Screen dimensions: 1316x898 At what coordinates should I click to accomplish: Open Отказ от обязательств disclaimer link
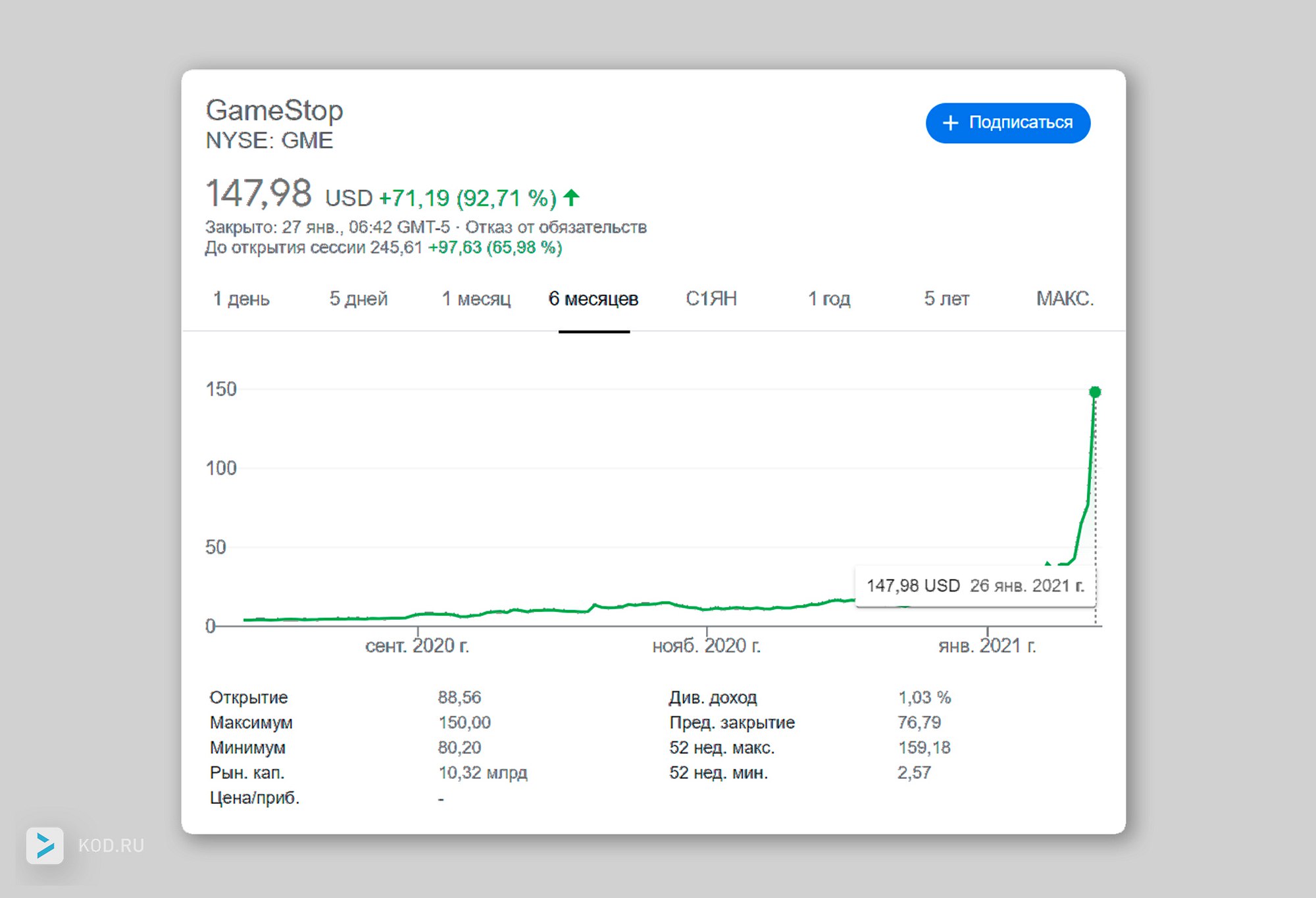pos(556,227)
